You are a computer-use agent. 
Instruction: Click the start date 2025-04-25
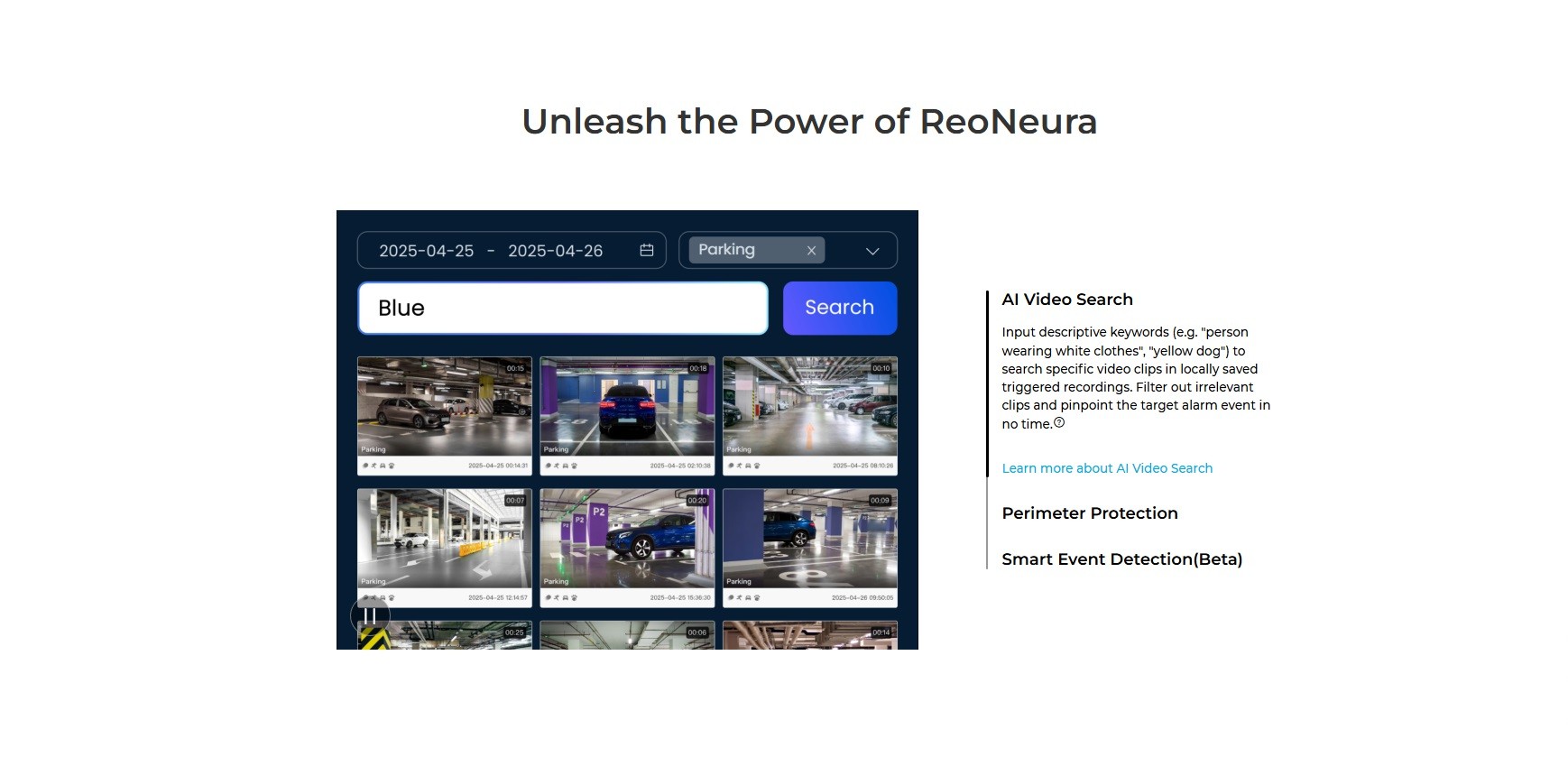coord(426,251)
